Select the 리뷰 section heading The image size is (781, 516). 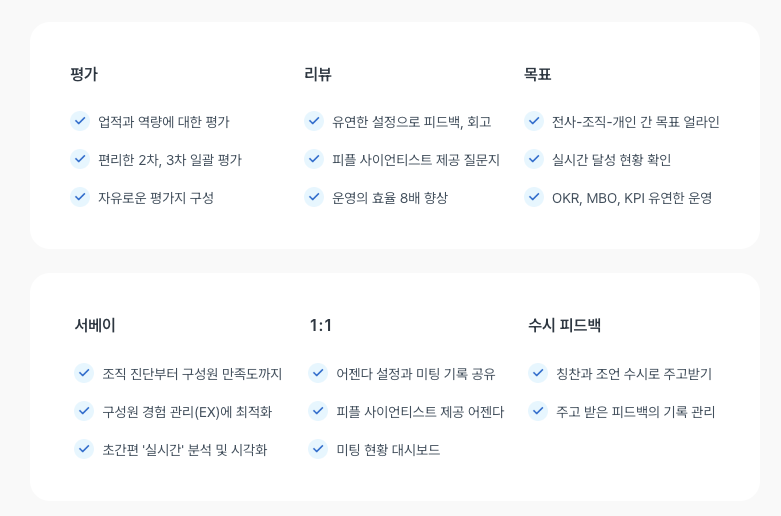point(318,74)
